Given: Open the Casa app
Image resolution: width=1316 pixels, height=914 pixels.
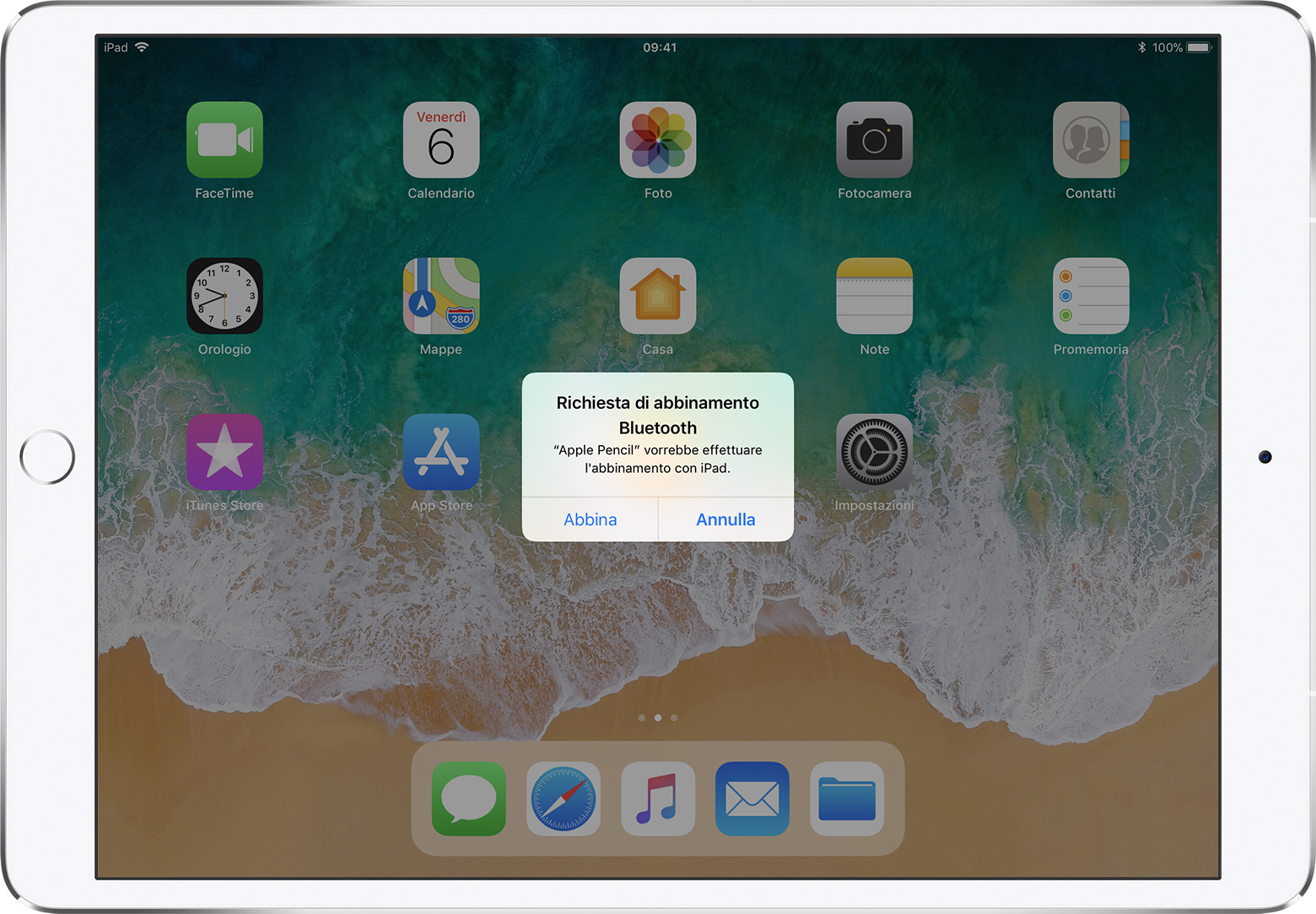Looking at the screenshot, I should [658, 296].
